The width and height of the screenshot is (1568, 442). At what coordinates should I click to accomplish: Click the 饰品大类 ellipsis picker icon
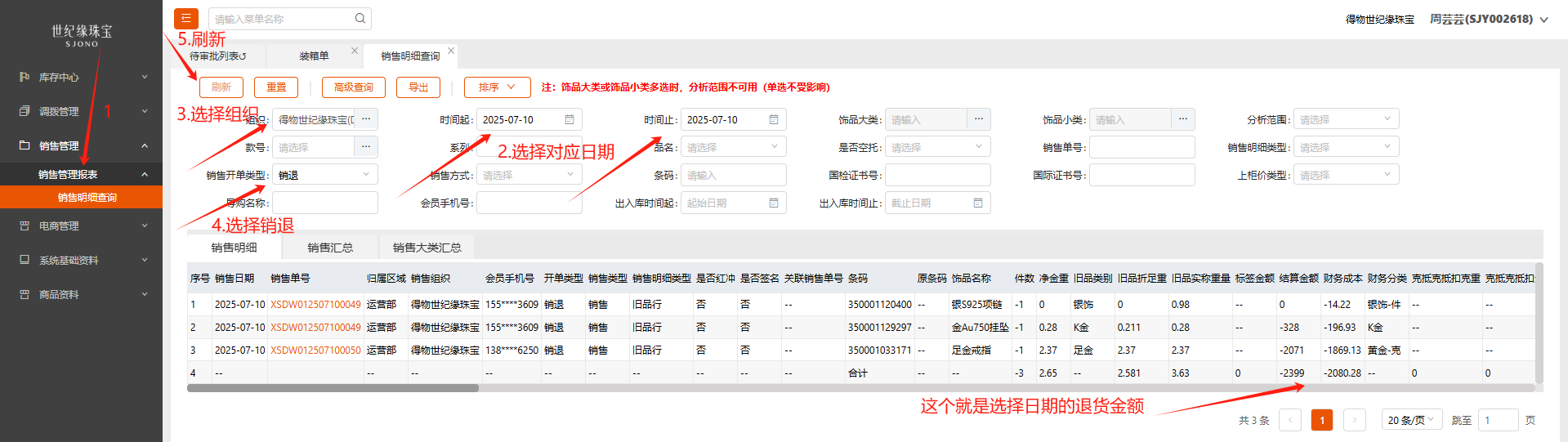pyautogui.click(x=978, y=119)
